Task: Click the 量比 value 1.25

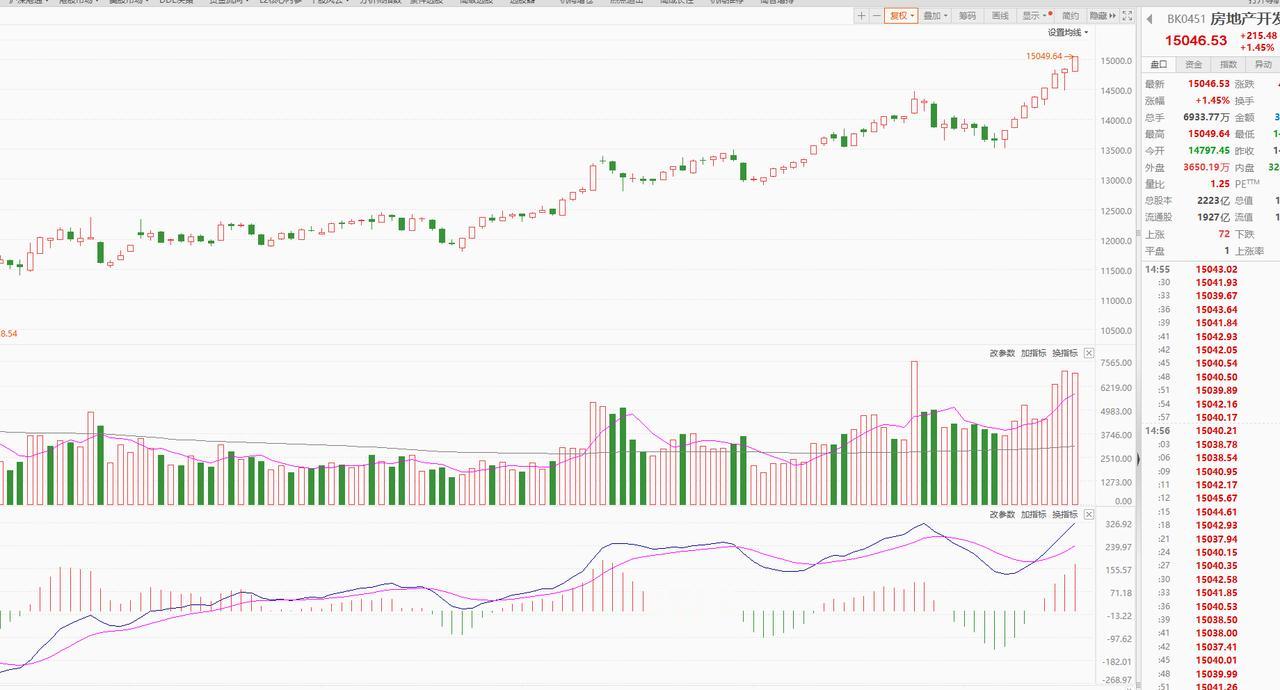Action: tap(1220, 184)
